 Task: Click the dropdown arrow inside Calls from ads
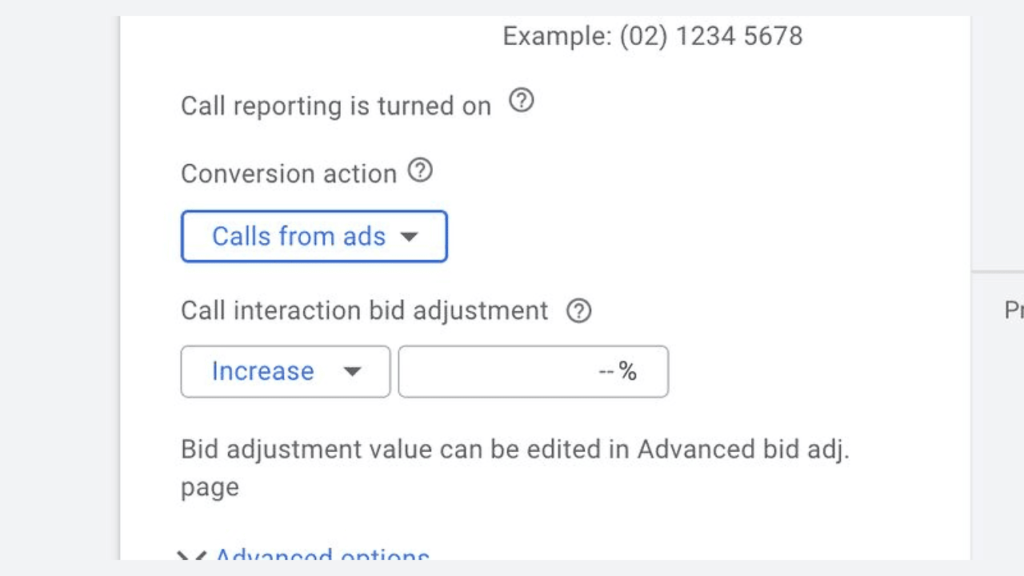(410, 237)
